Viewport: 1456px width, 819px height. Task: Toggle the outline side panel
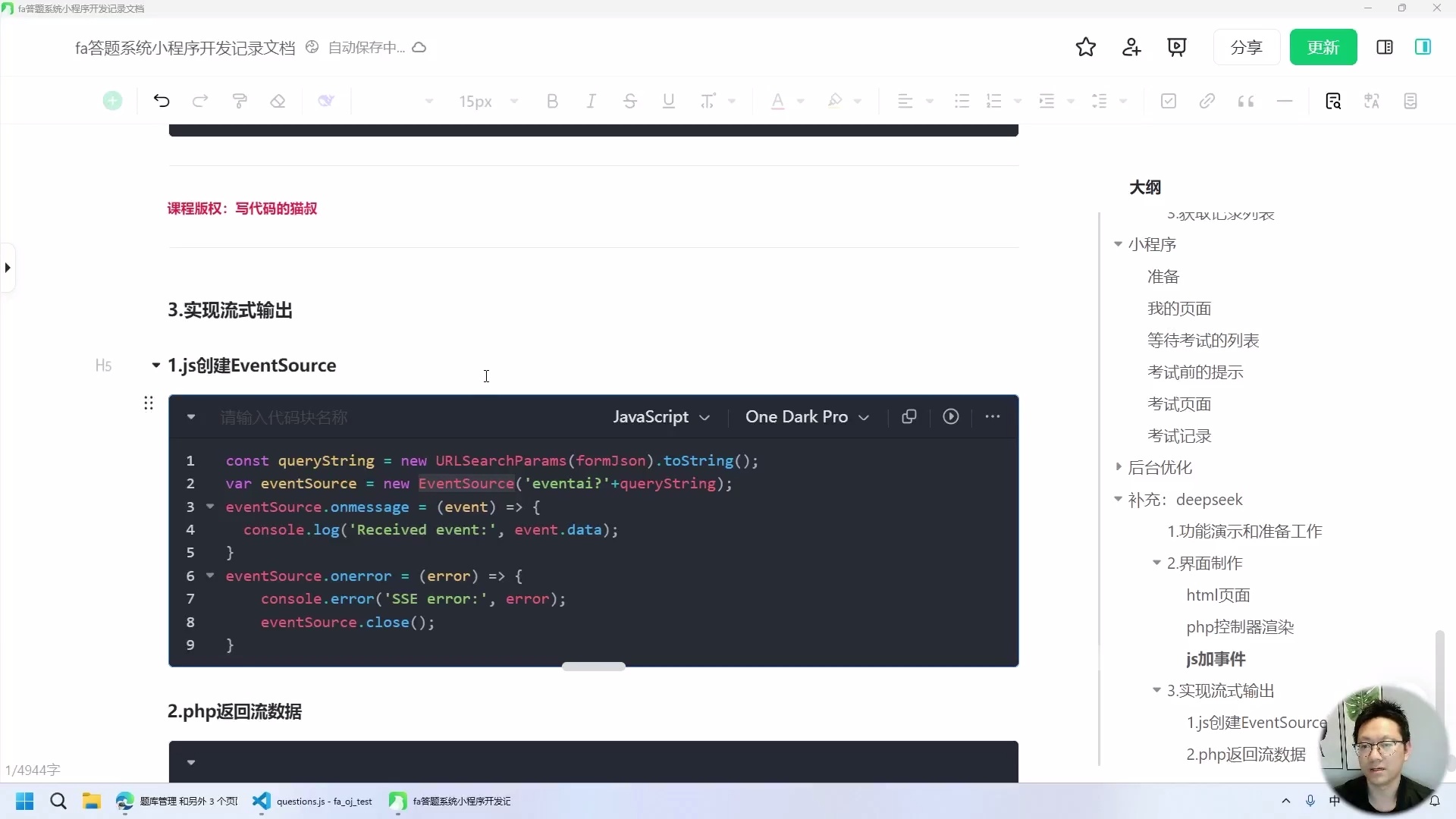coord(1423,47)
